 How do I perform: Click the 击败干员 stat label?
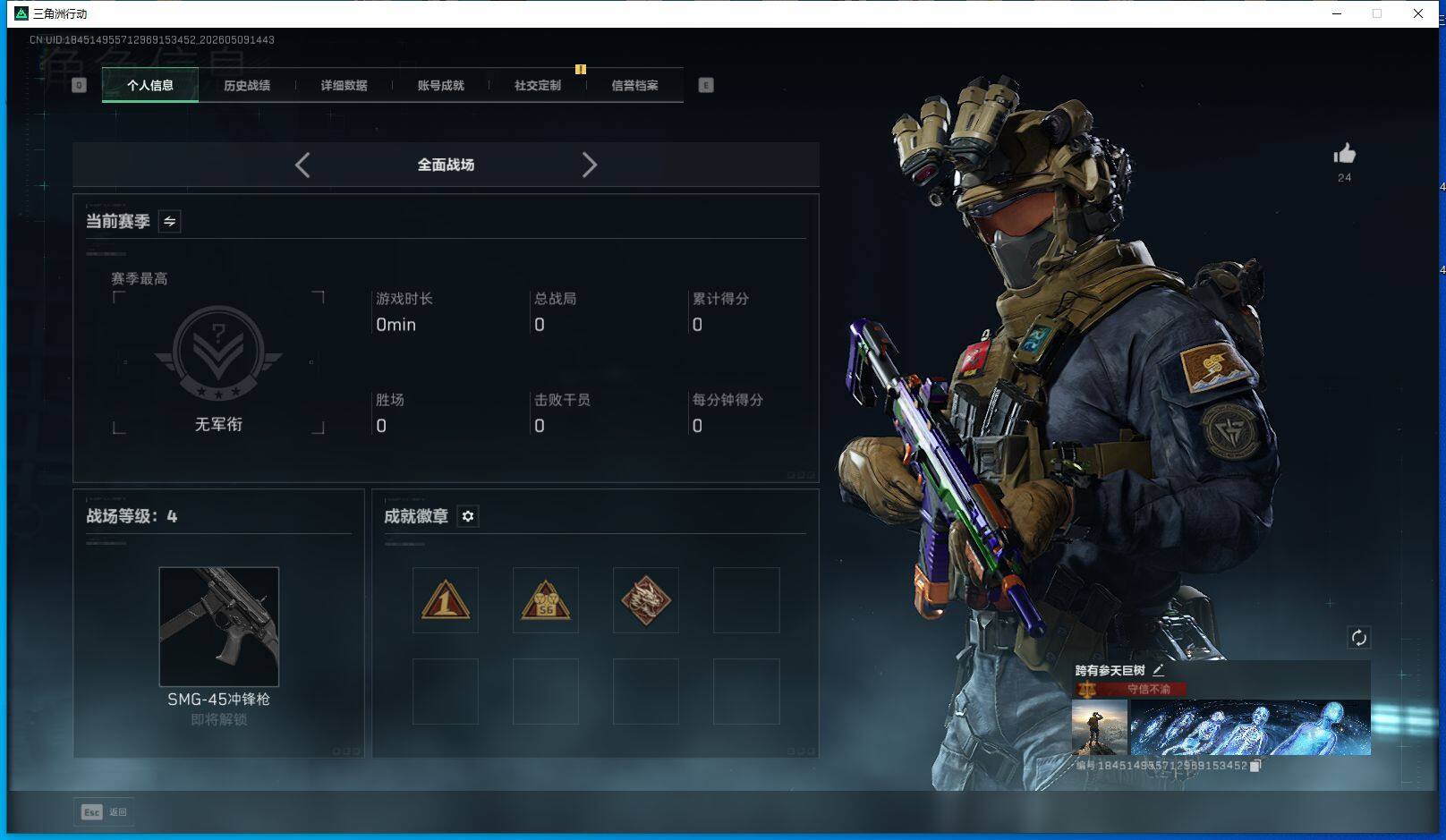click(x=562, y=400)
